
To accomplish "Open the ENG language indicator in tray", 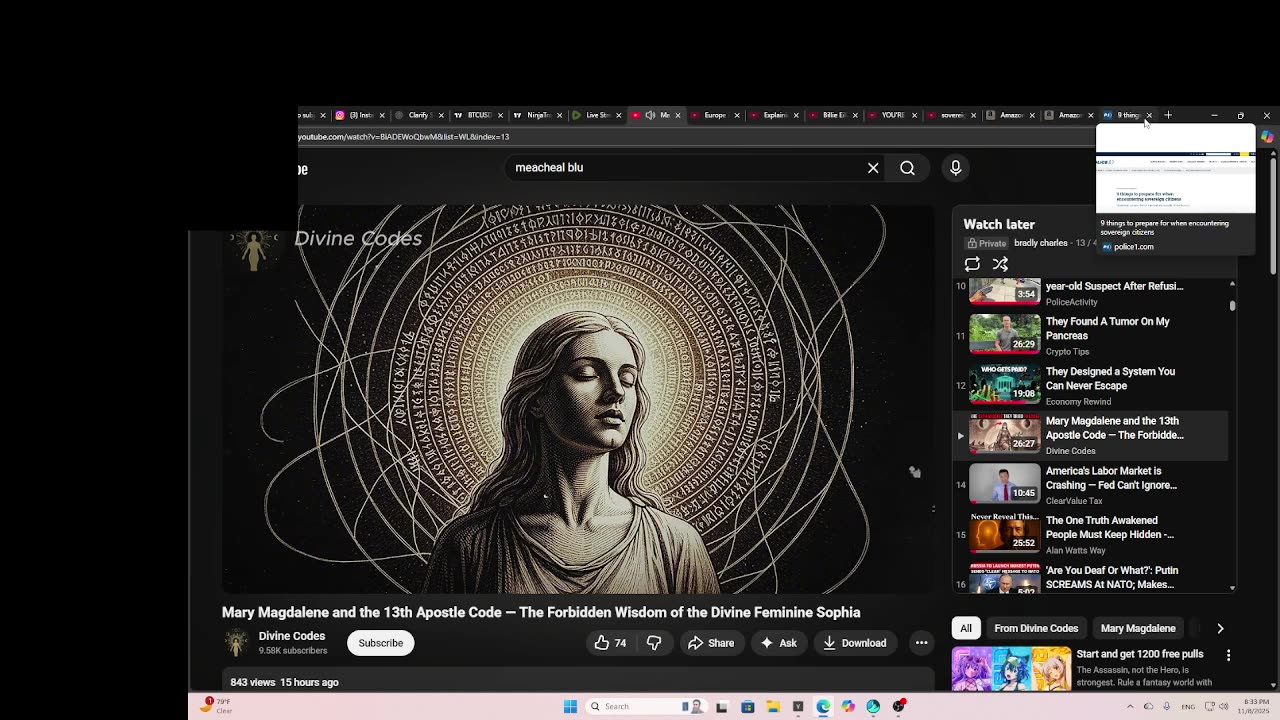I will click(1190, 706).
